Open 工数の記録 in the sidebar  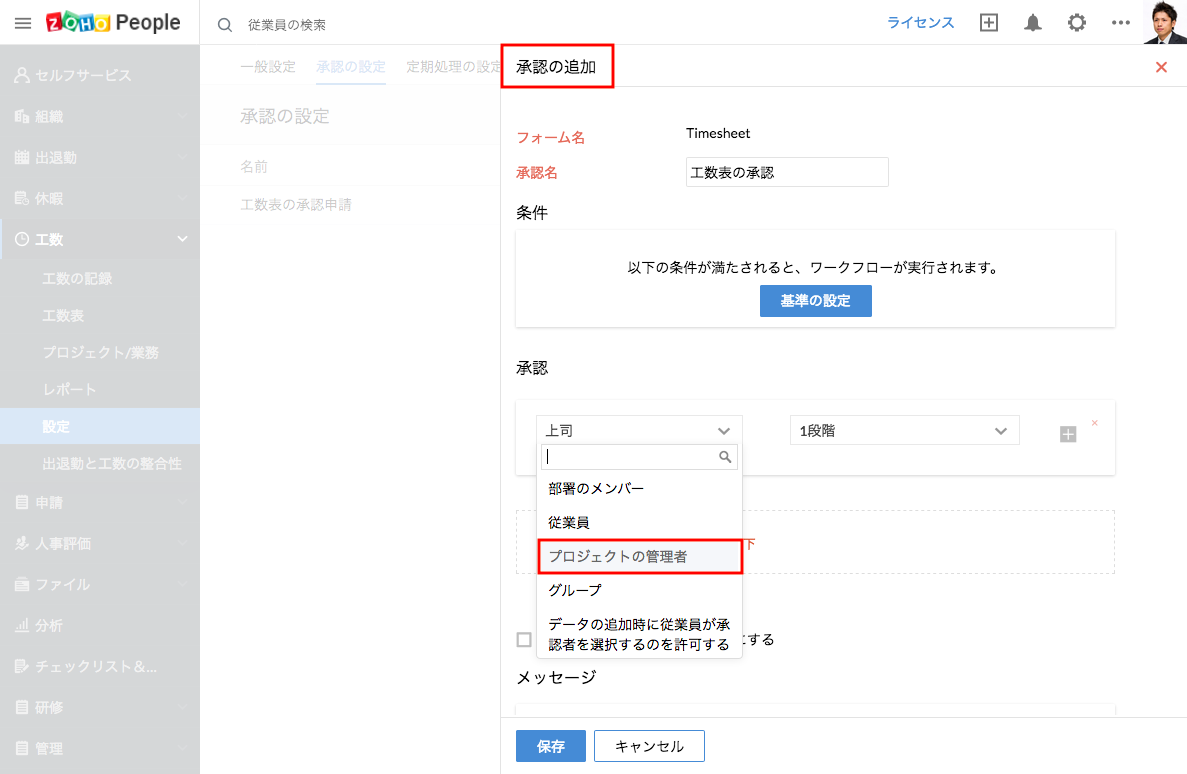77,279
